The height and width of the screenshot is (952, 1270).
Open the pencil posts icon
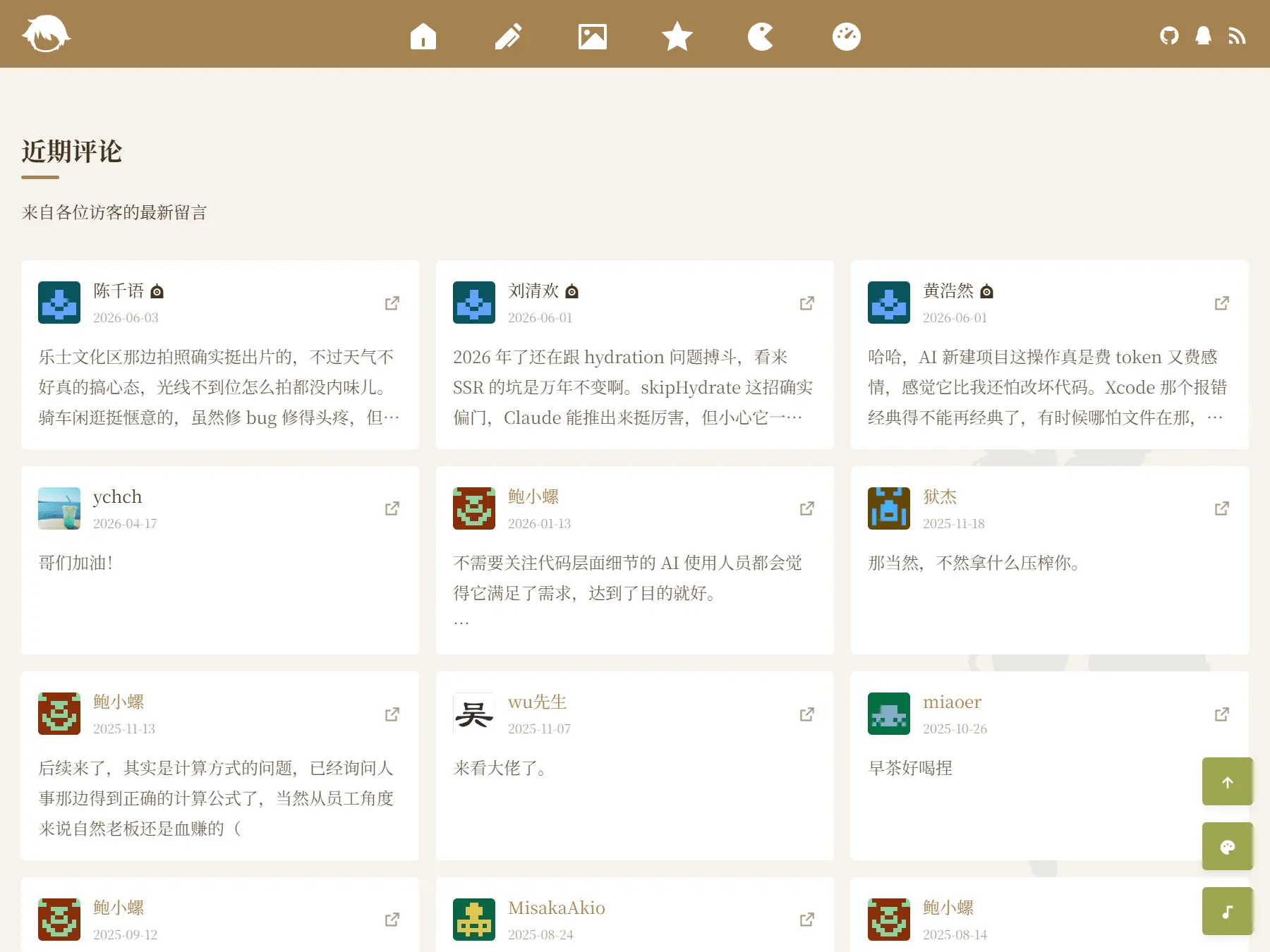[x=508, y=36]
